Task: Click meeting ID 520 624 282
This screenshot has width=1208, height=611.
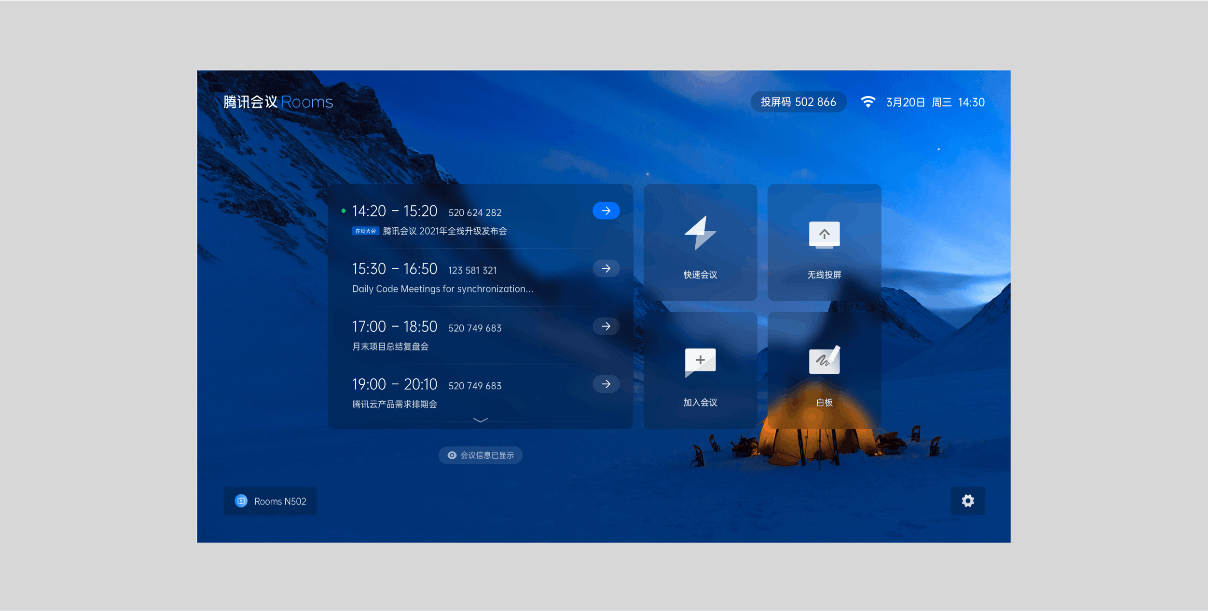Action: 475,213
